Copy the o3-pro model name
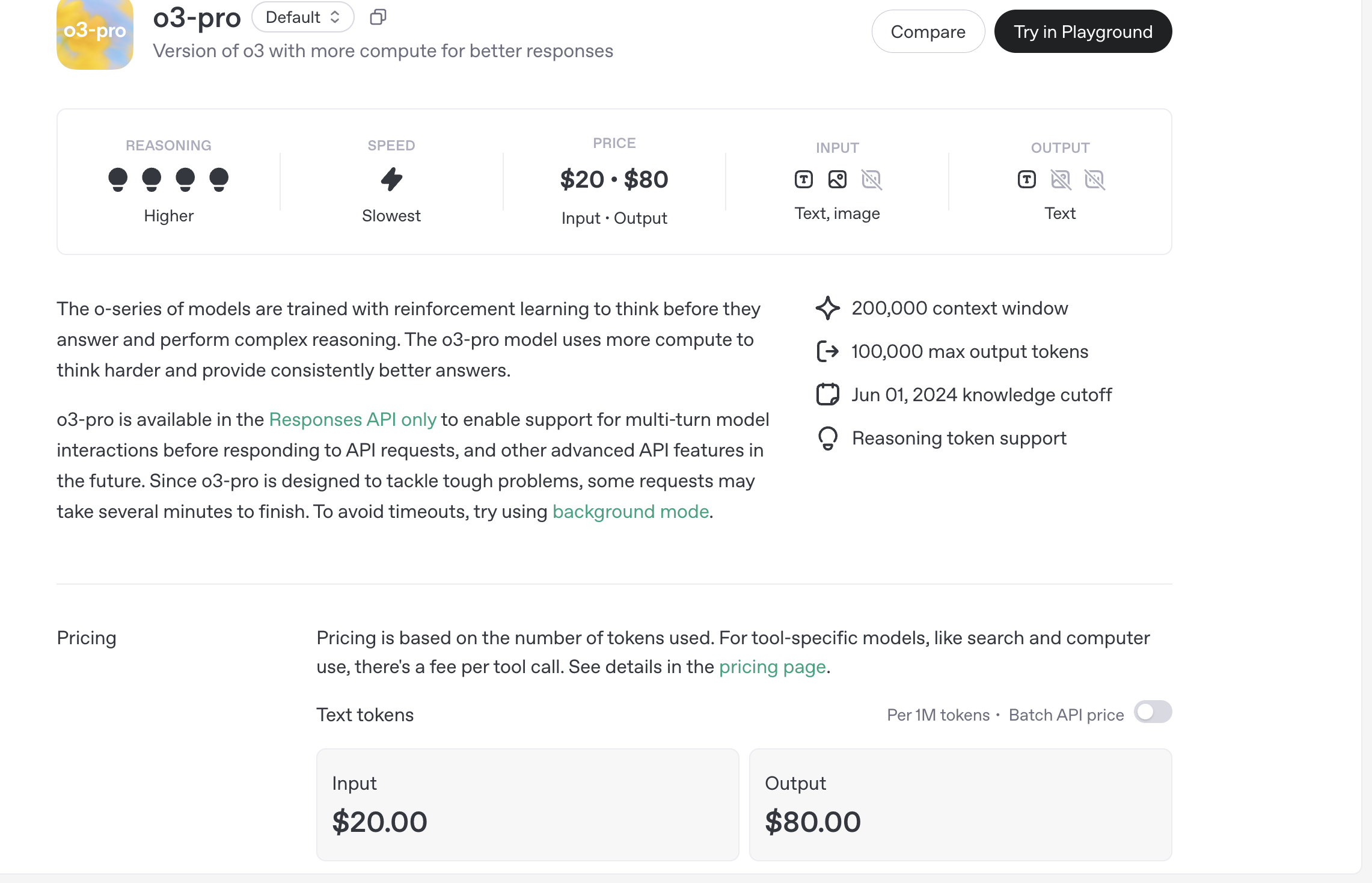The image size is (1372, 883). tap(378, 17)
